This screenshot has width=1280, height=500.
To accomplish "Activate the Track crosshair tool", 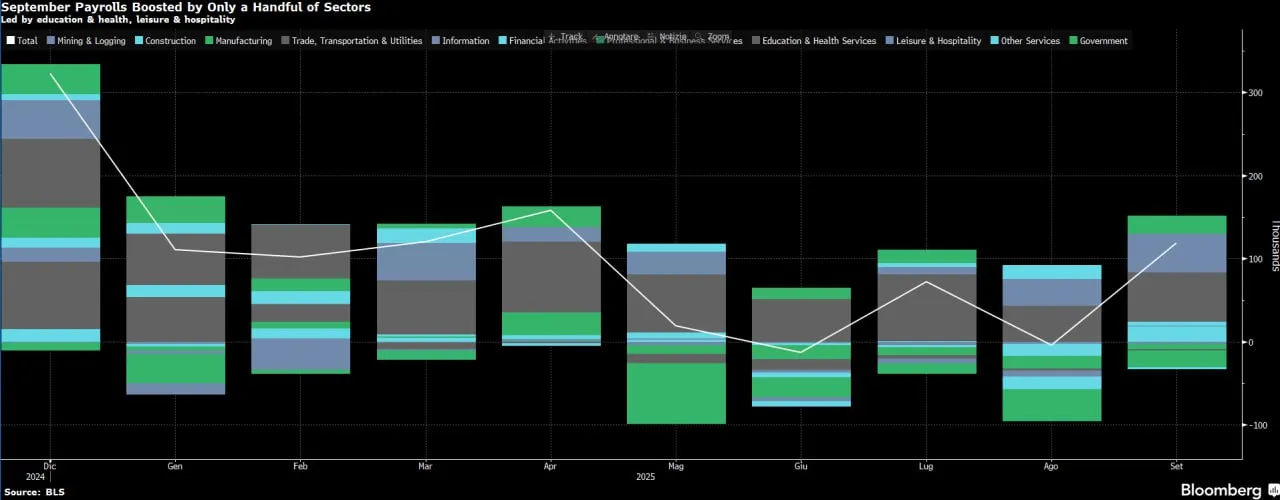I will pyautogui.click(x=565, y=37).
